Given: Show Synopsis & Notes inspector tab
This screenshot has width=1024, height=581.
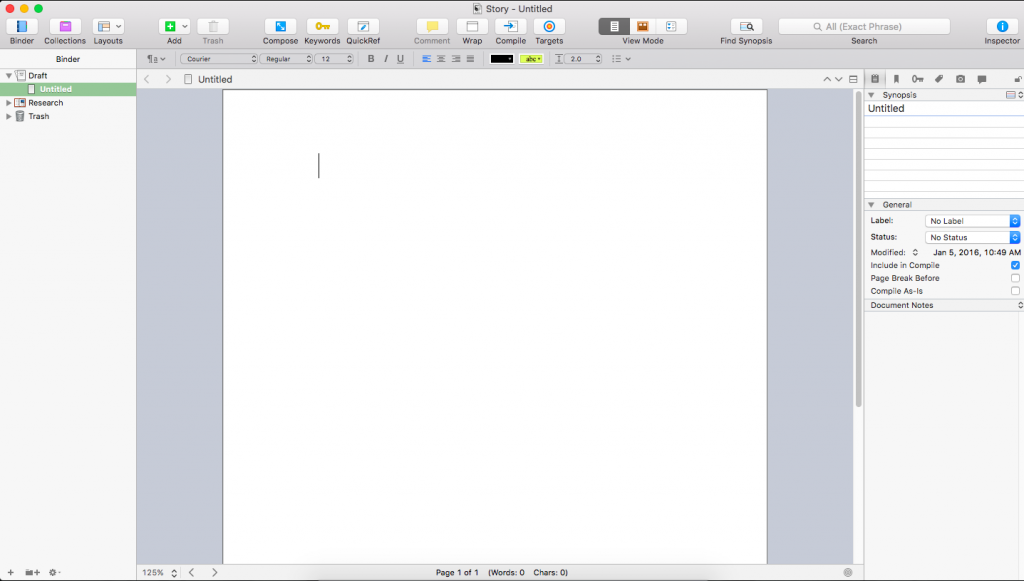Looking at the screenshot, I should (874, 78).
